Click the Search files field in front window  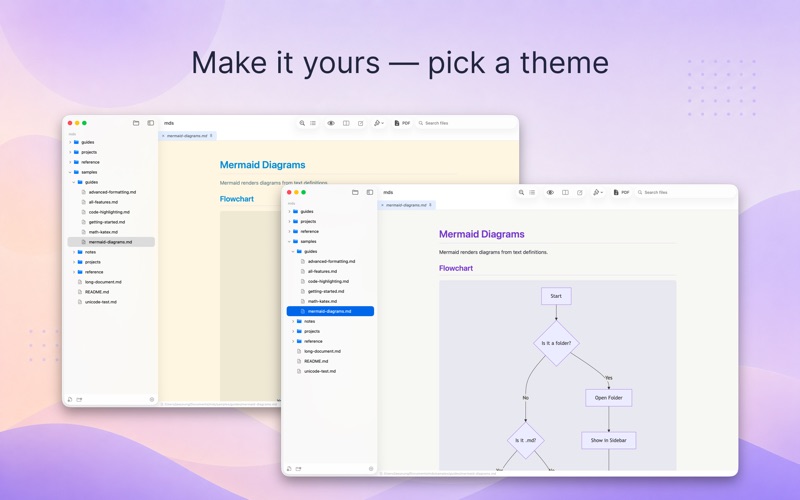(685, 192)
